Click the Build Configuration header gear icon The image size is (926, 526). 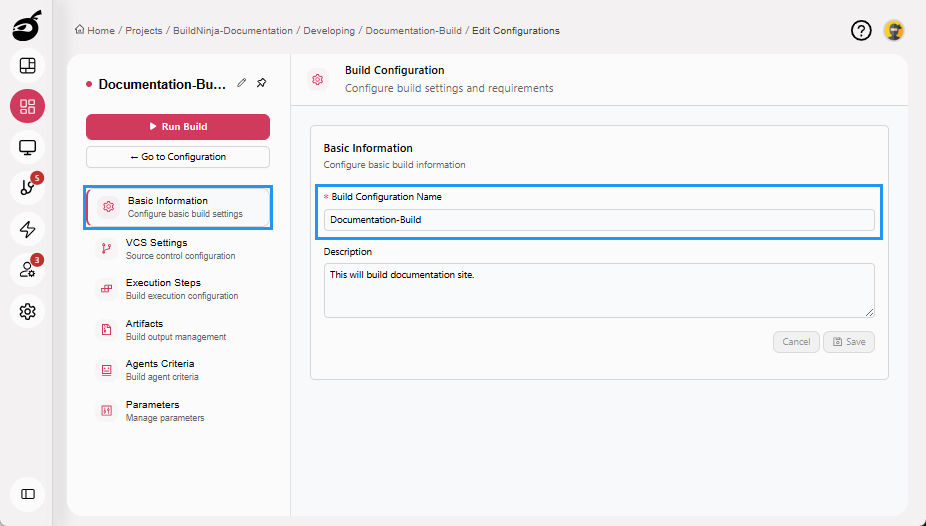pyautogui.click(x=318, y=79)
